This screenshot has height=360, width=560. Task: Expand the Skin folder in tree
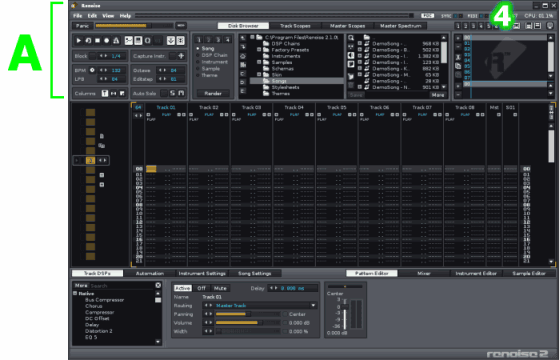[259, 75]
